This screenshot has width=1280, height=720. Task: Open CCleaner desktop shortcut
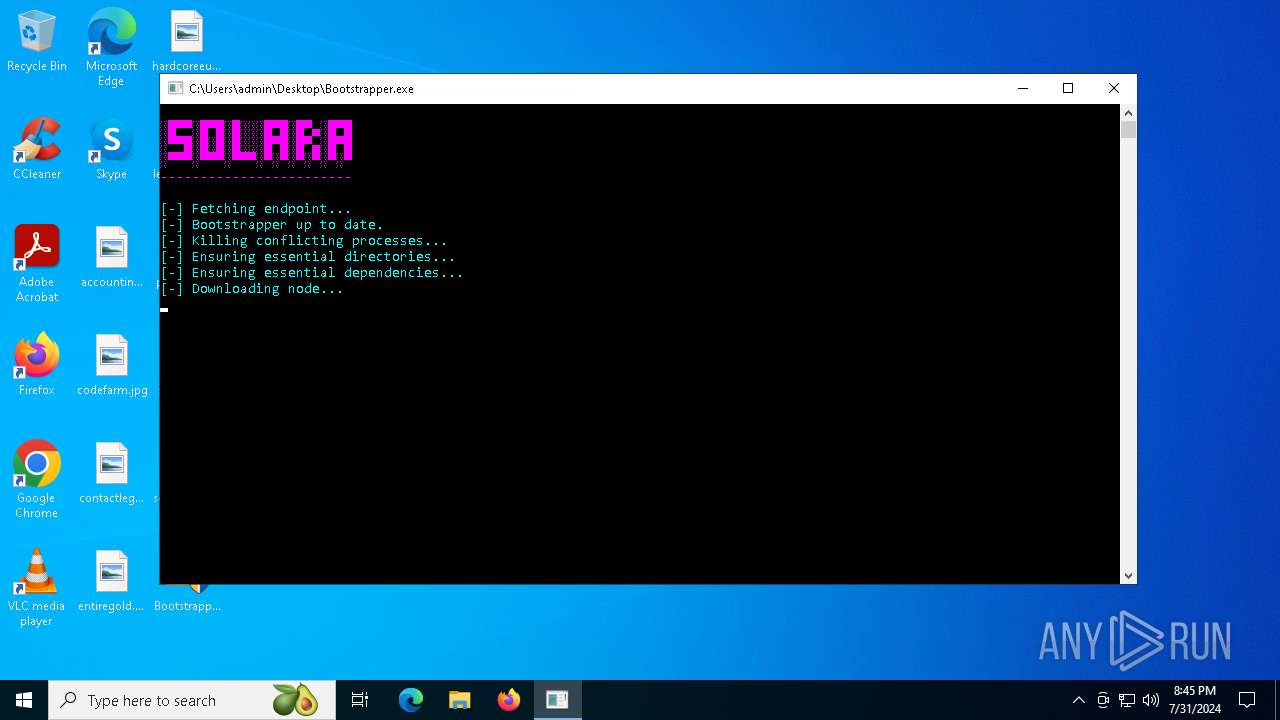37,149
